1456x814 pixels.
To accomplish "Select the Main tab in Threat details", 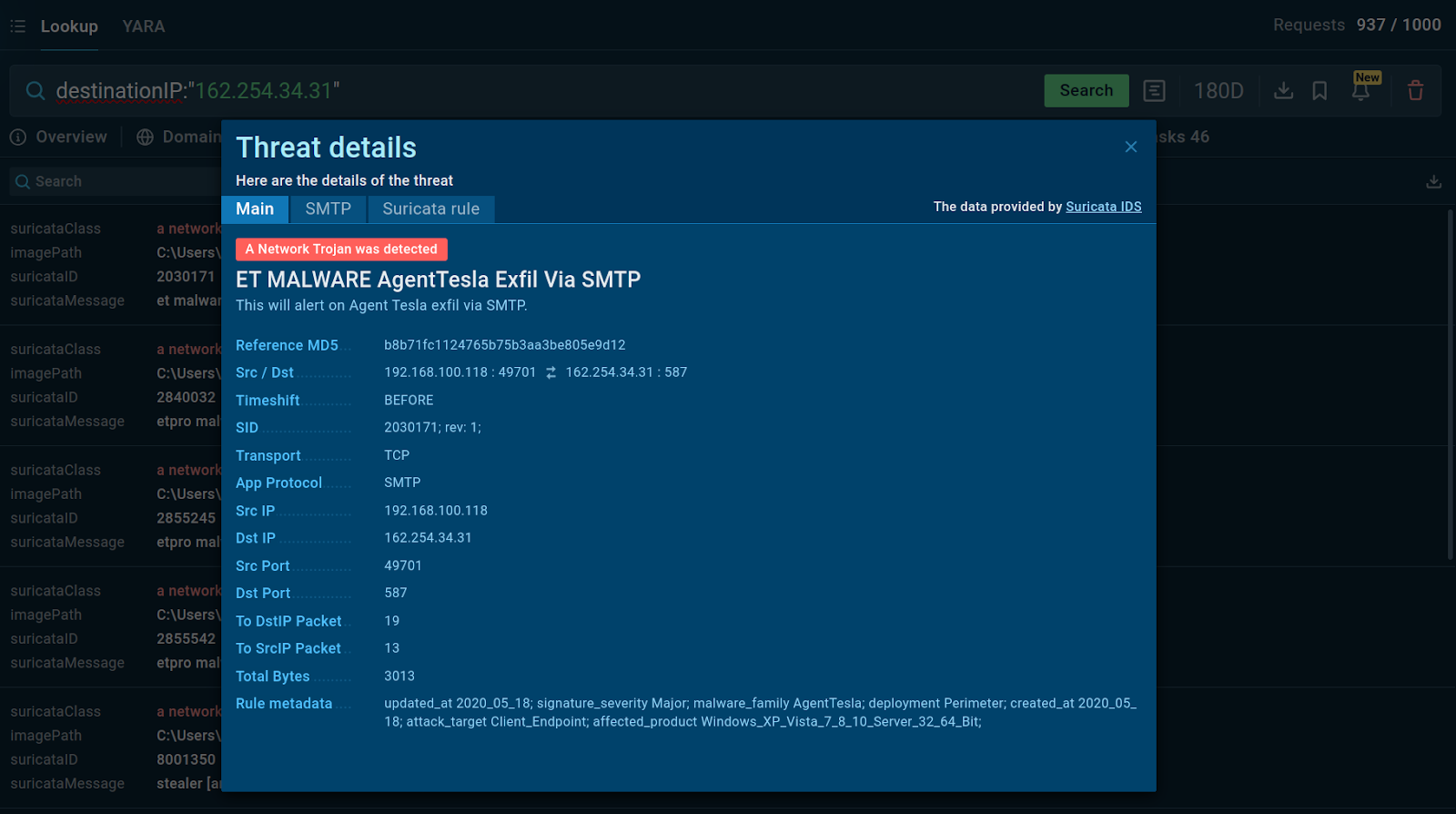I will pyautogui.click(x=255, y=209).
